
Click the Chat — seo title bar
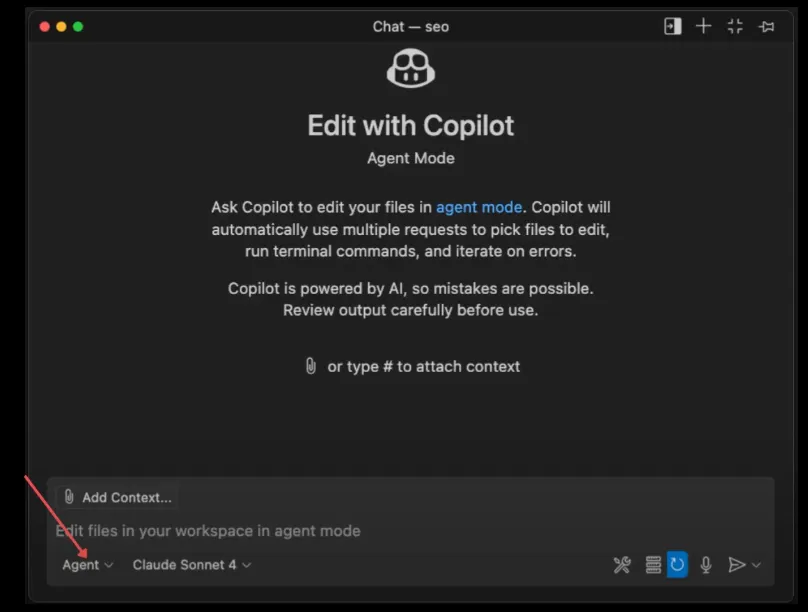coord(410,26)
